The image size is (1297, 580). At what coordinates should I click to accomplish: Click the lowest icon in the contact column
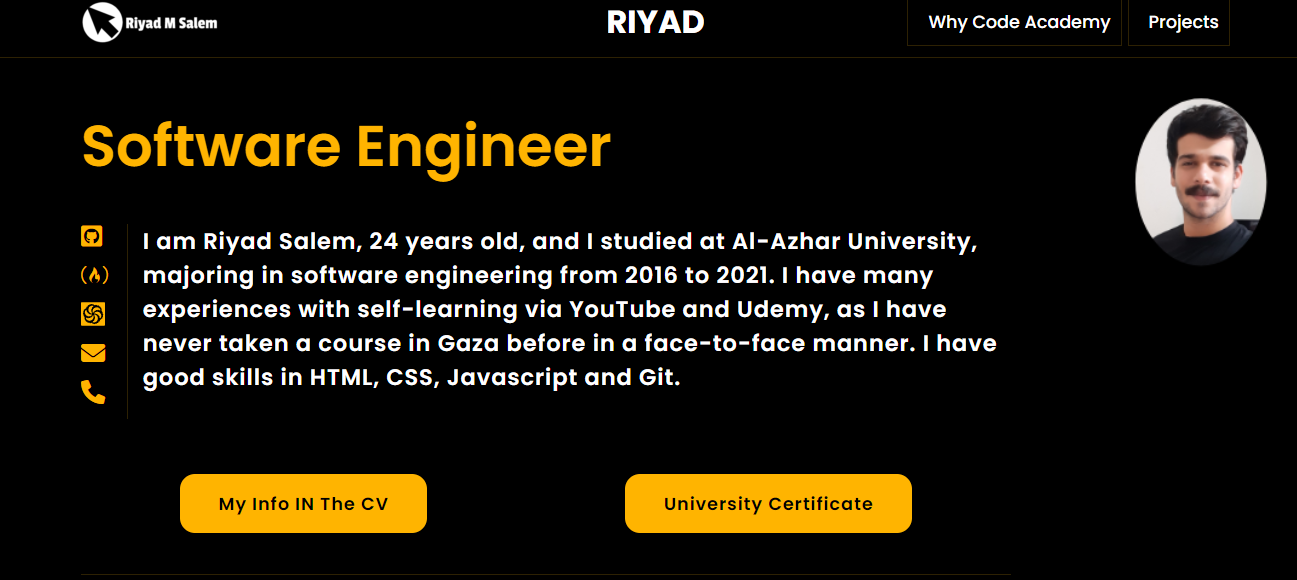click(x=93, y=392)
